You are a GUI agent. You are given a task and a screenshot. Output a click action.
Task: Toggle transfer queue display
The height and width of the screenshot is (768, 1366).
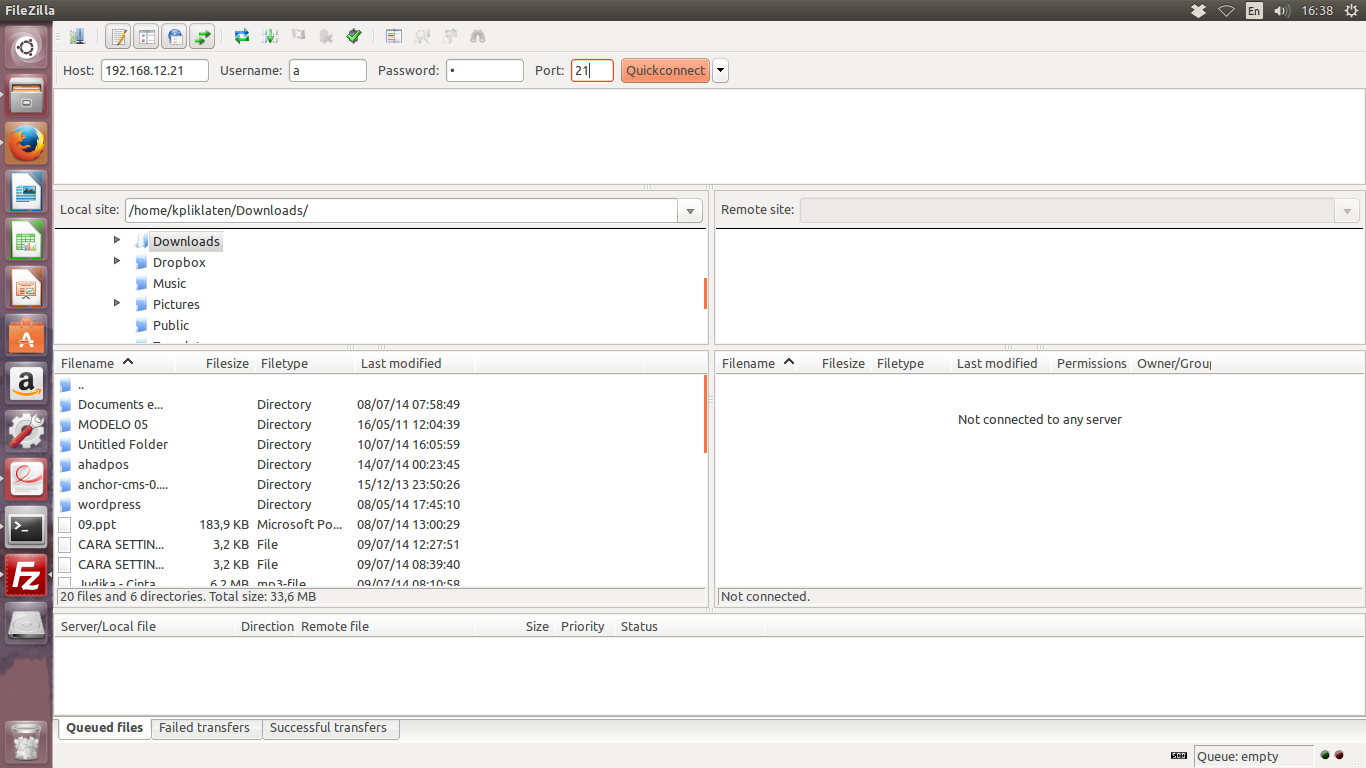(202, 37)
